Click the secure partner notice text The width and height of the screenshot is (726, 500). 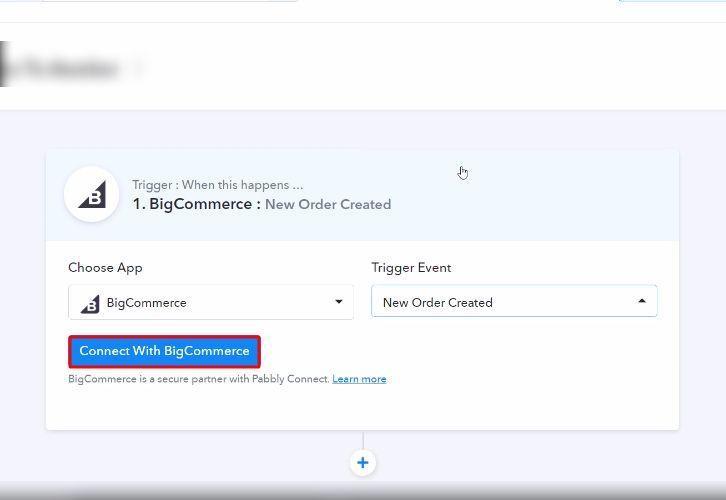(198, 379)
